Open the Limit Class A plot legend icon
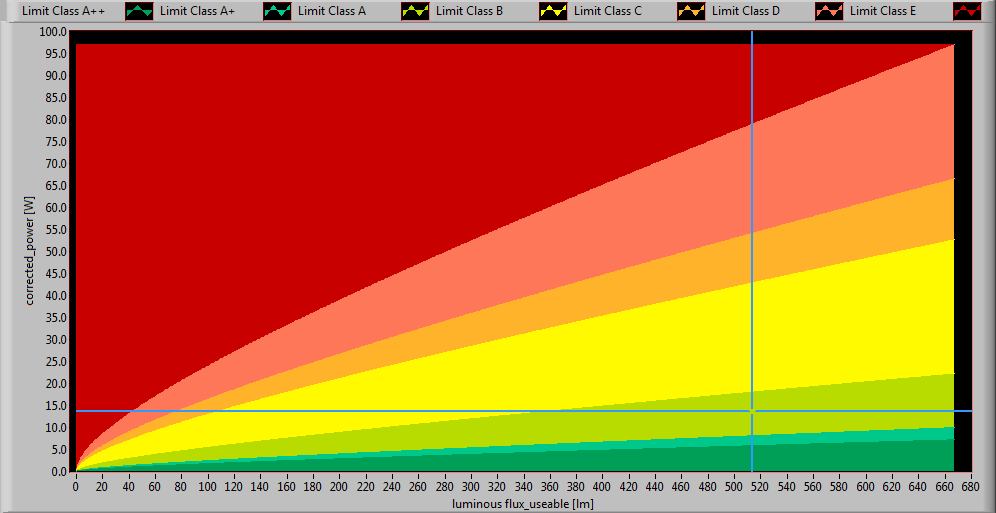Screen dimensions: 996x513 414,11
